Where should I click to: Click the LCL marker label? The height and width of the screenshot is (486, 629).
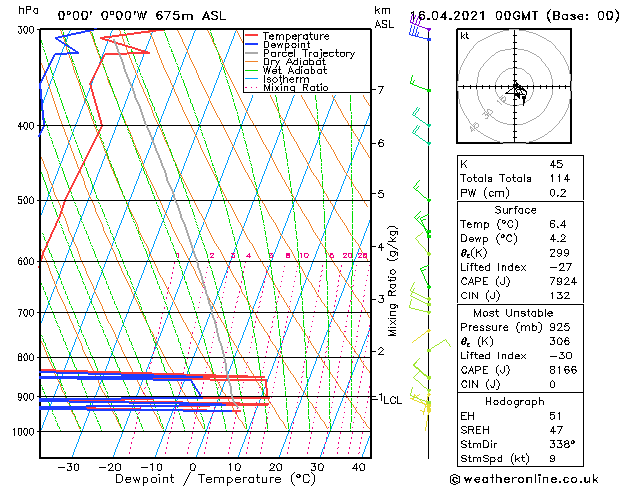[x=393, y=400]
